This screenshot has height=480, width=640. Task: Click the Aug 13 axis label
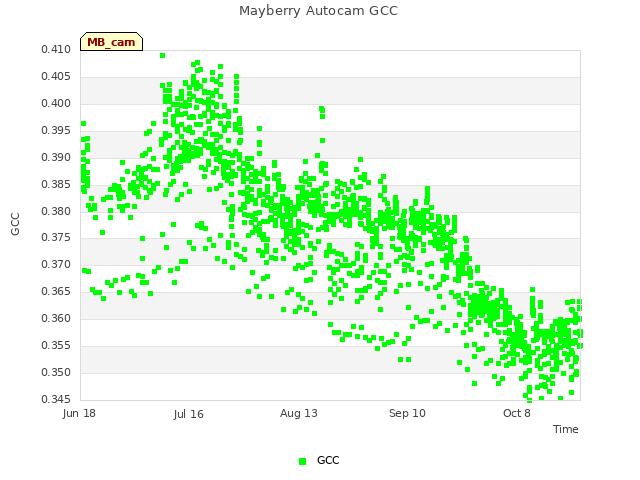click(299, 413)
